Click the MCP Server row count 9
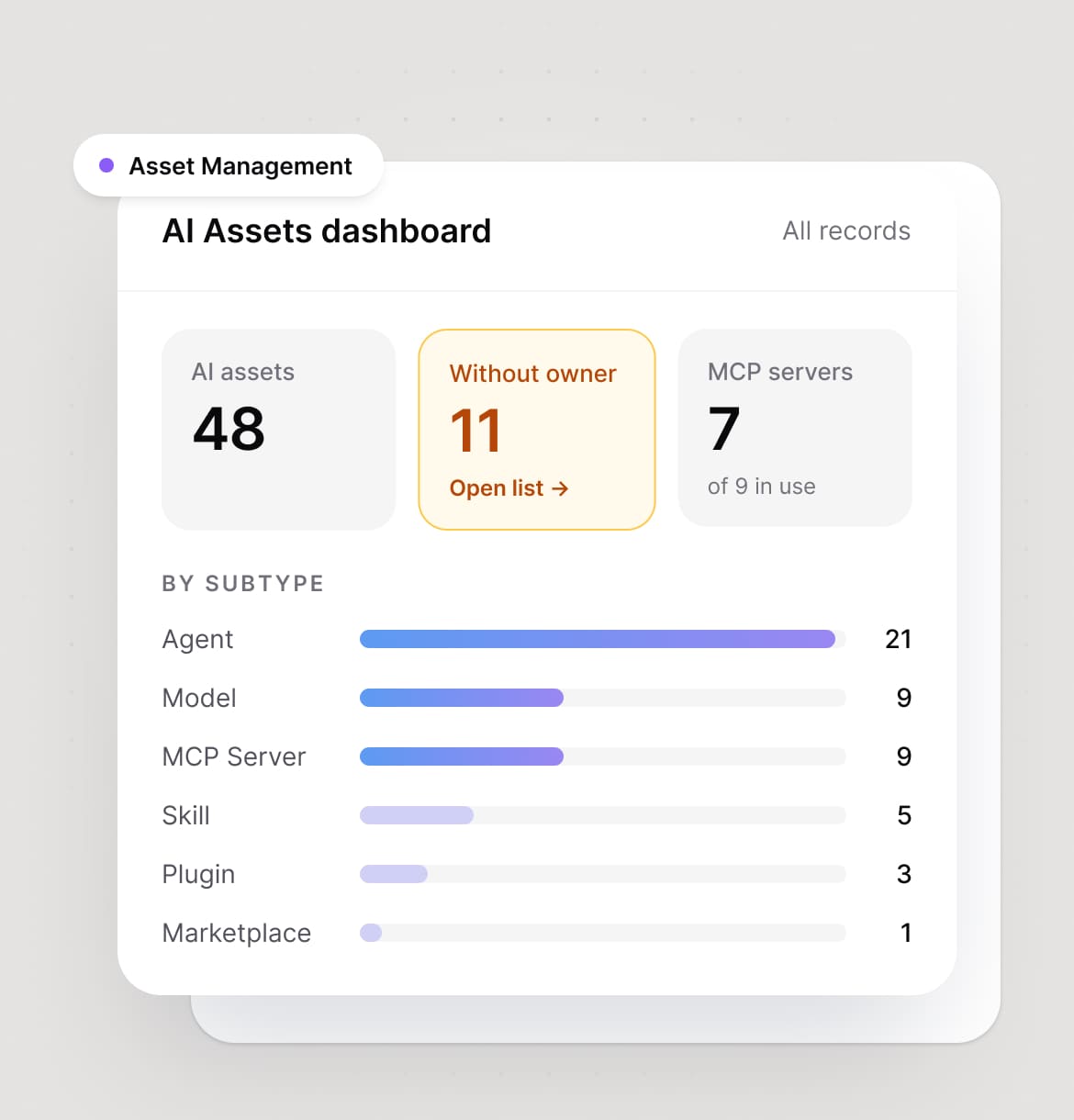The width and height of the screenshot is (1074, 1120). (x=904, y=756)
